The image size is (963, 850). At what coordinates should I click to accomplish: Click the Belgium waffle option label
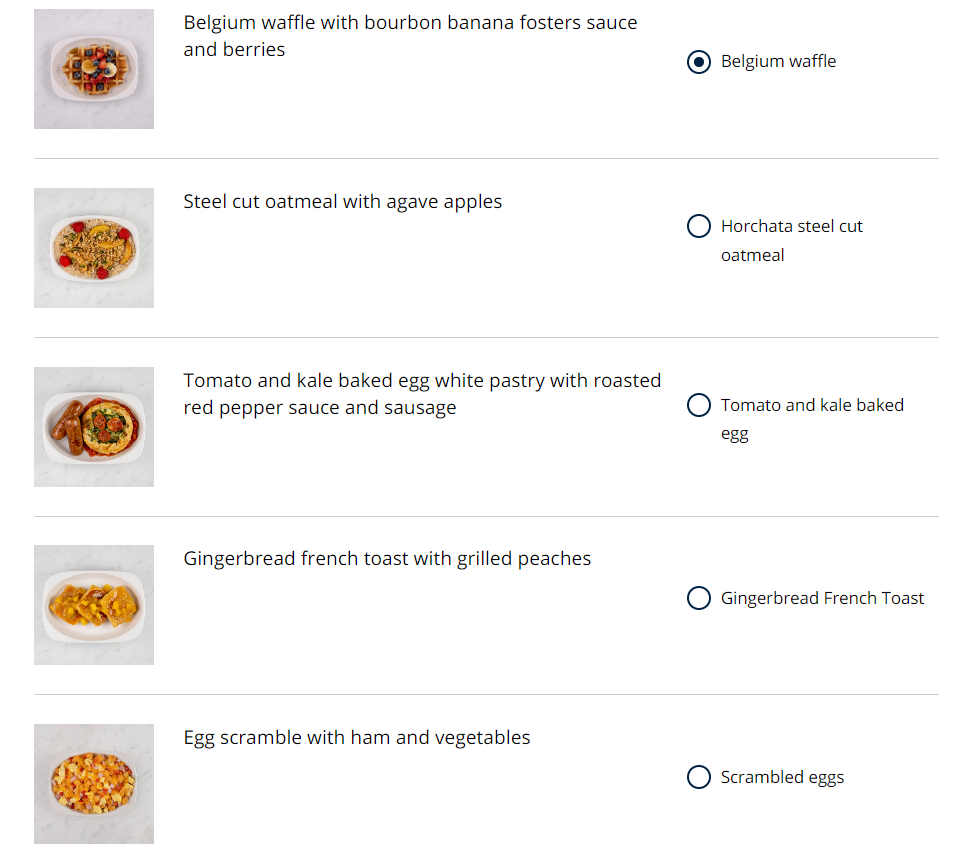(778, 61)
